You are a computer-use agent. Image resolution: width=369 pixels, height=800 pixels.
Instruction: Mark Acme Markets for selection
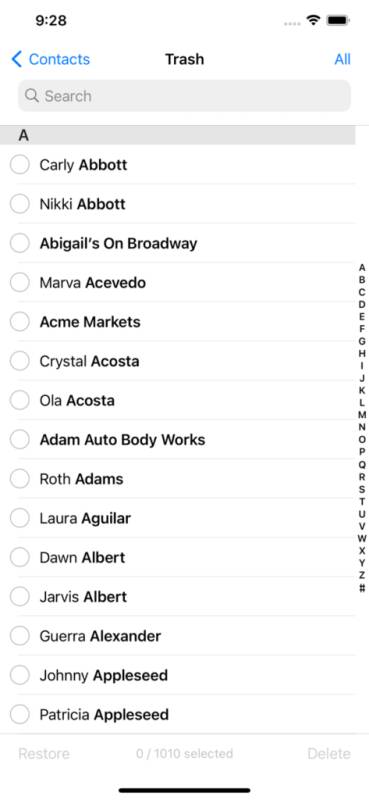[20, 322]
